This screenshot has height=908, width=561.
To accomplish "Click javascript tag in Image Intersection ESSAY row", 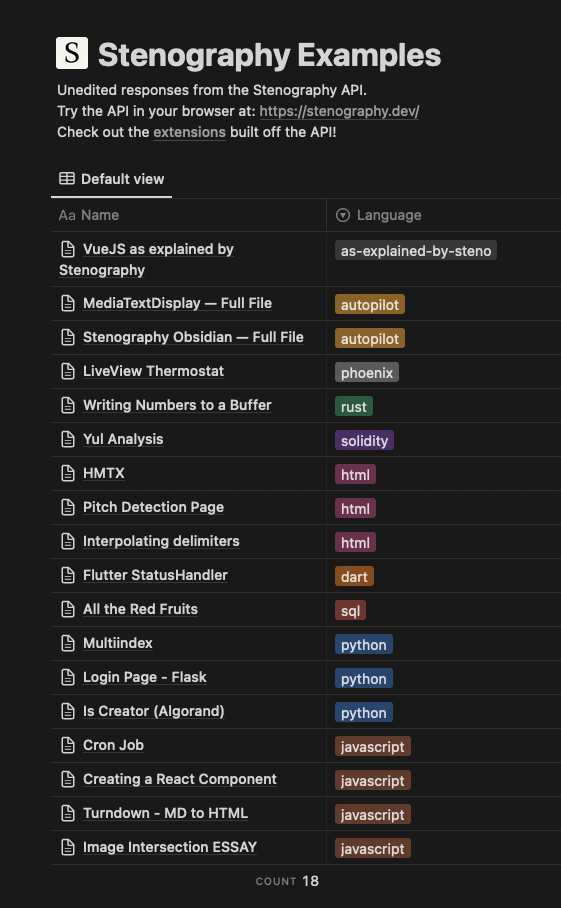I will coord(373,848).
